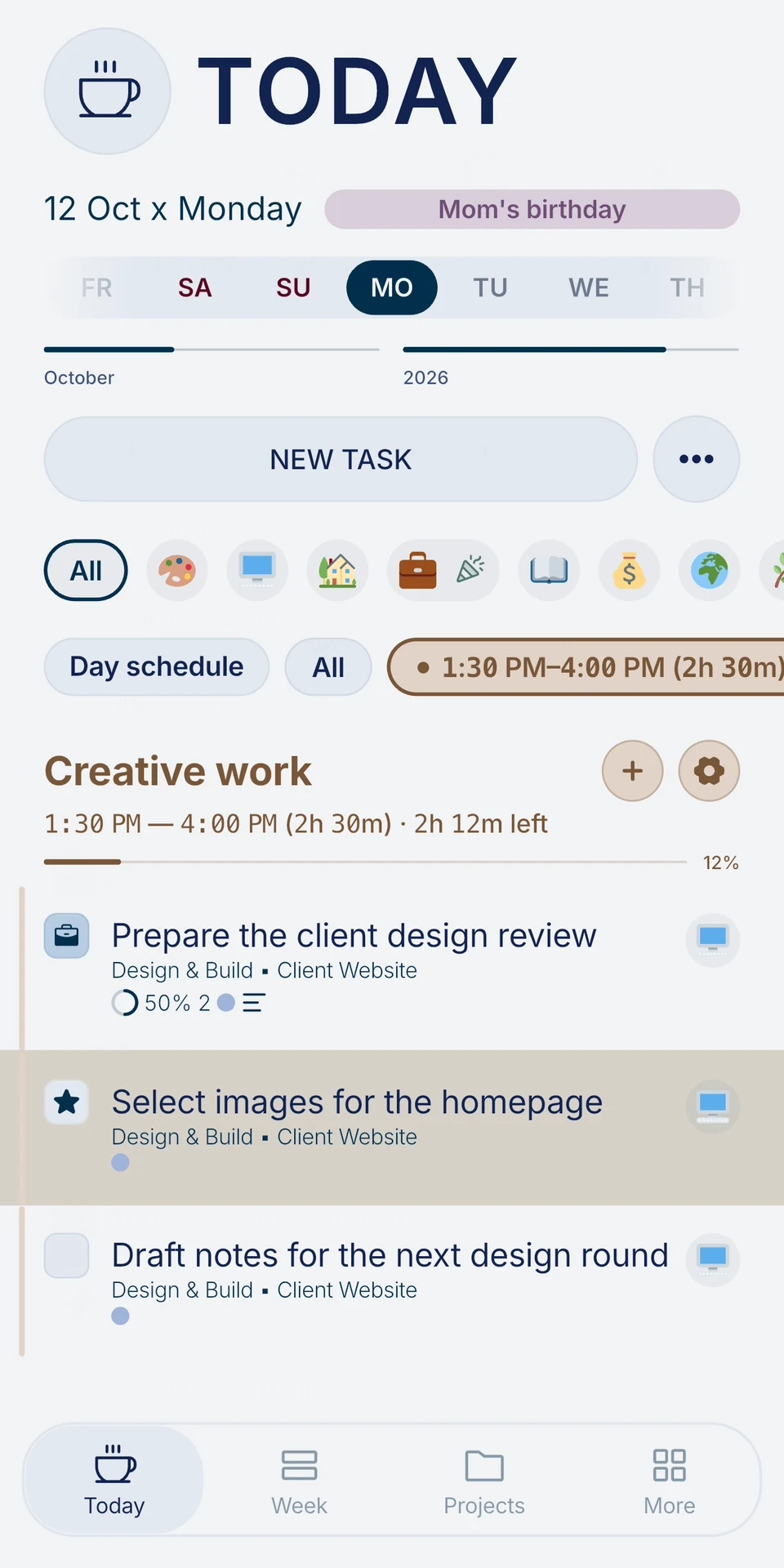Switch to TH in the day strip
This screenshot has width=784, height=1568.
[x=687, y=287]
